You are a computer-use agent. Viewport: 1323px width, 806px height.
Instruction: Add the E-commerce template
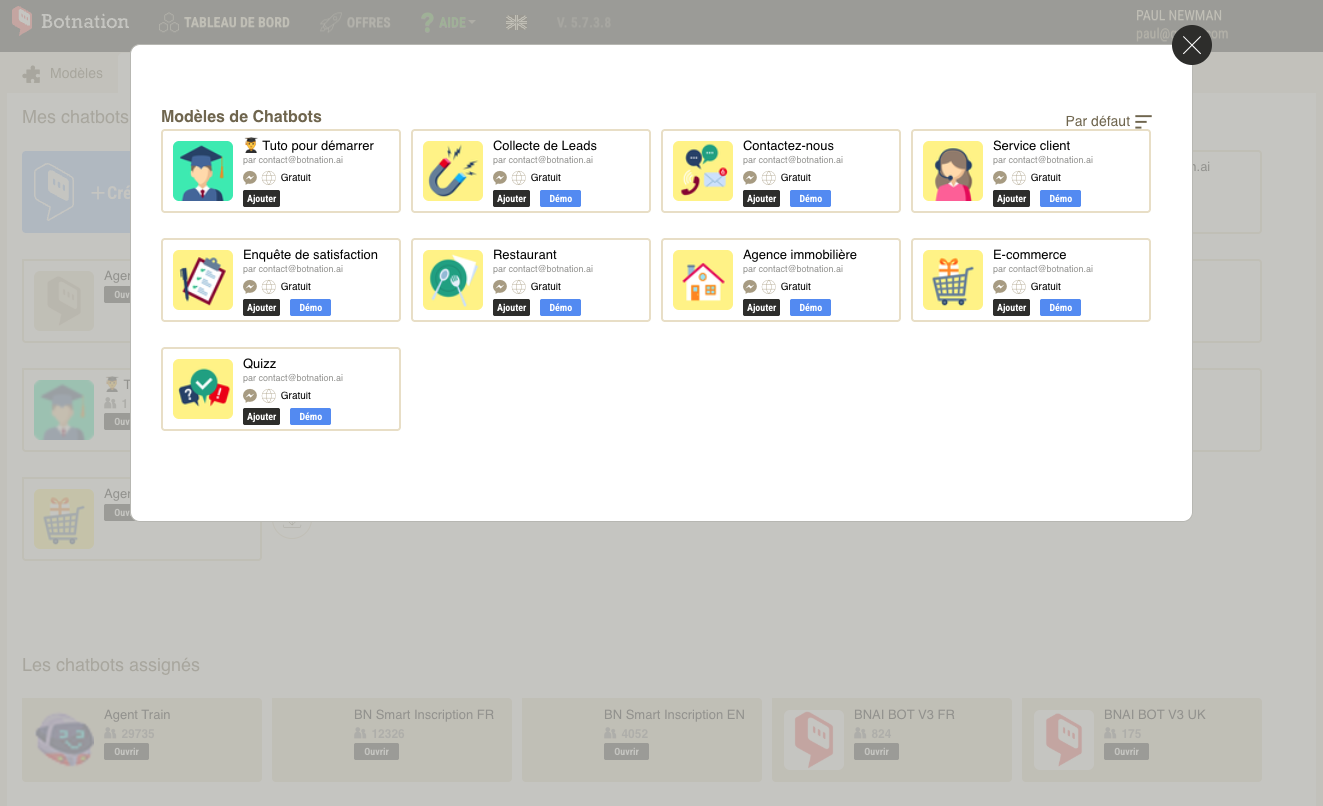(x=1011, y=308)
